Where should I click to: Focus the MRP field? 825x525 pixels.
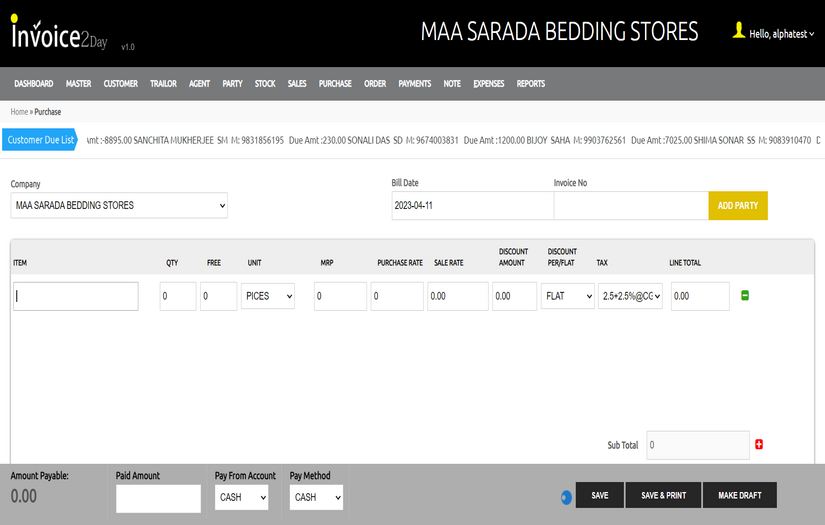pos(340,296)
